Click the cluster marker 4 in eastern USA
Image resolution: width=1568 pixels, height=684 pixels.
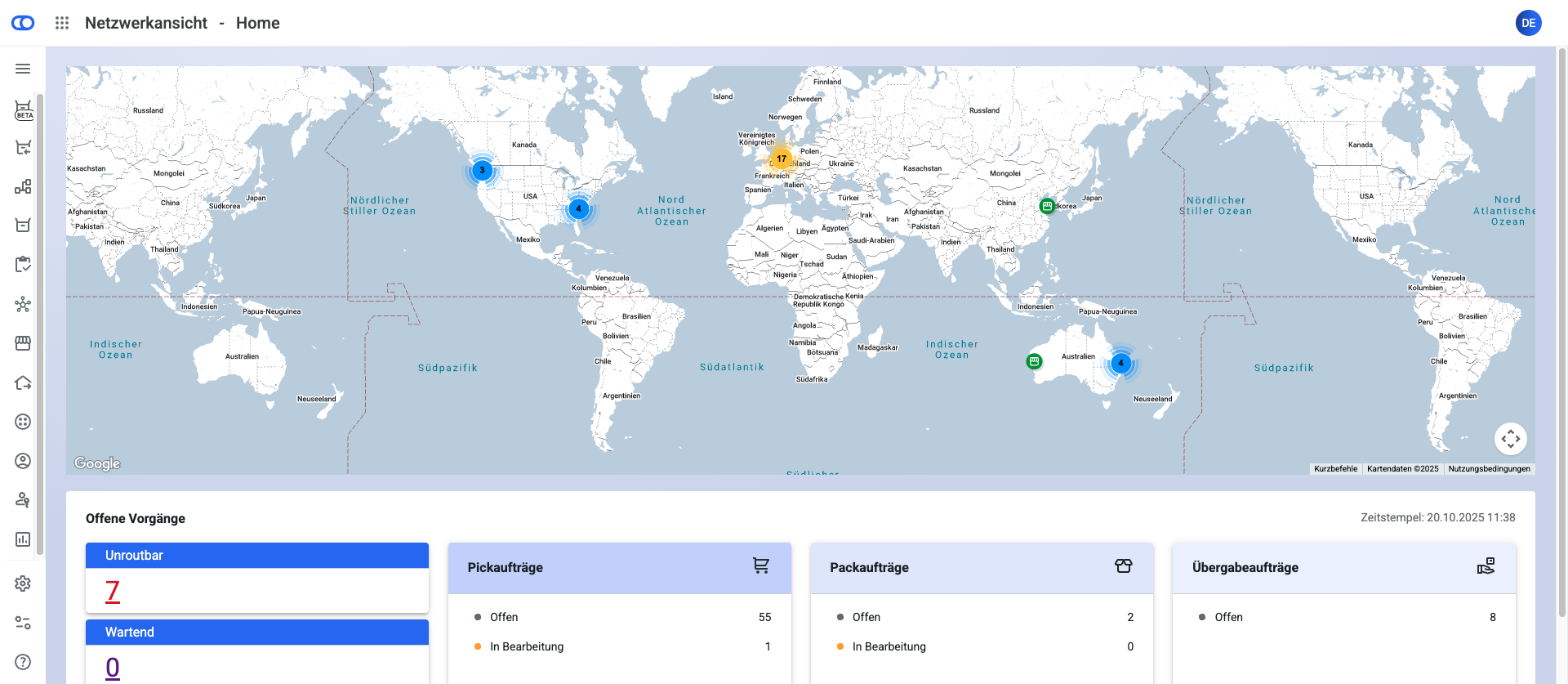(578, 208)
